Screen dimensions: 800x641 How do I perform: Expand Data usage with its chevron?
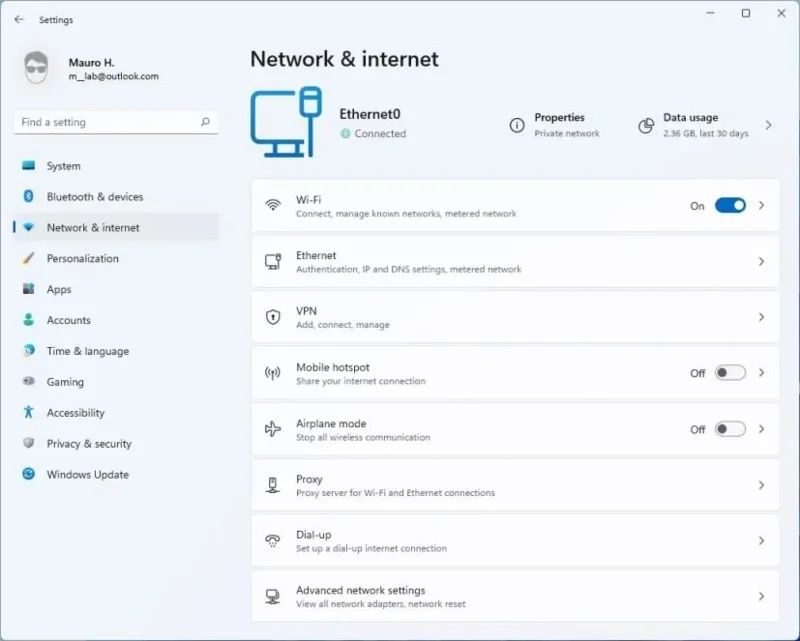(768, 125)
